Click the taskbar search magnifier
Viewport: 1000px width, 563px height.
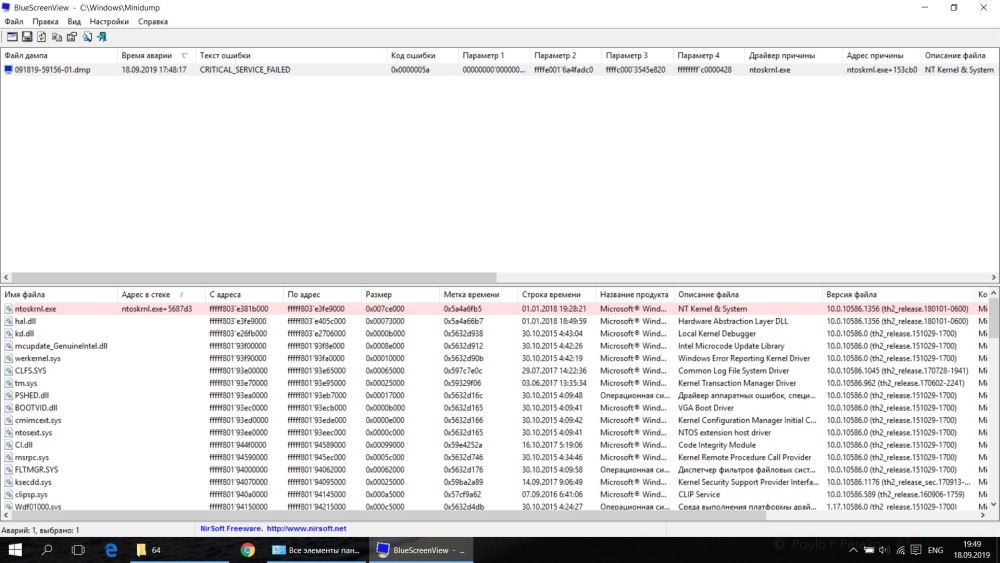[47, 550]
